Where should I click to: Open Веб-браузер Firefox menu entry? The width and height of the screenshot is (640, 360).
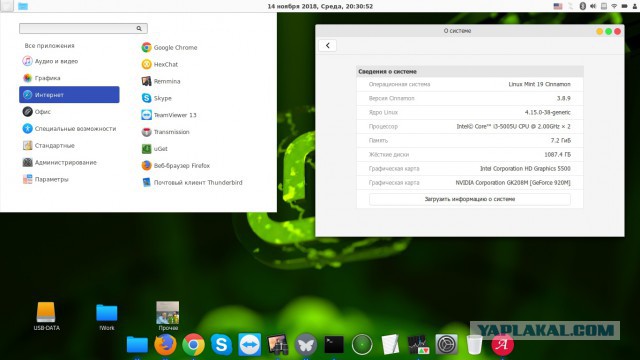coord(176,165)
